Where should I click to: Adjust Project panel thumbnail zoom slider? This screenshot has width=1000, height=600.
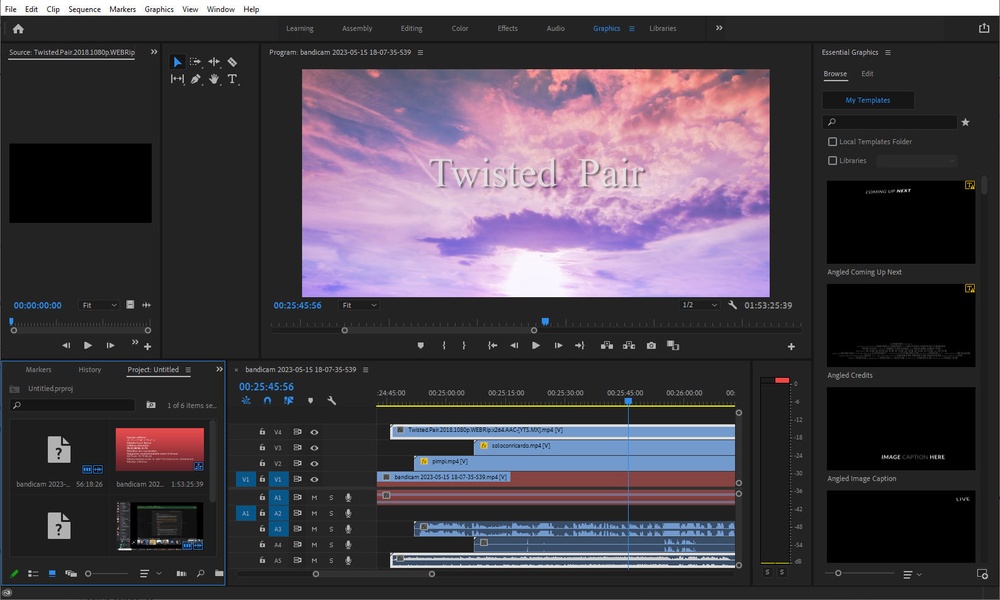coord(89,574)
